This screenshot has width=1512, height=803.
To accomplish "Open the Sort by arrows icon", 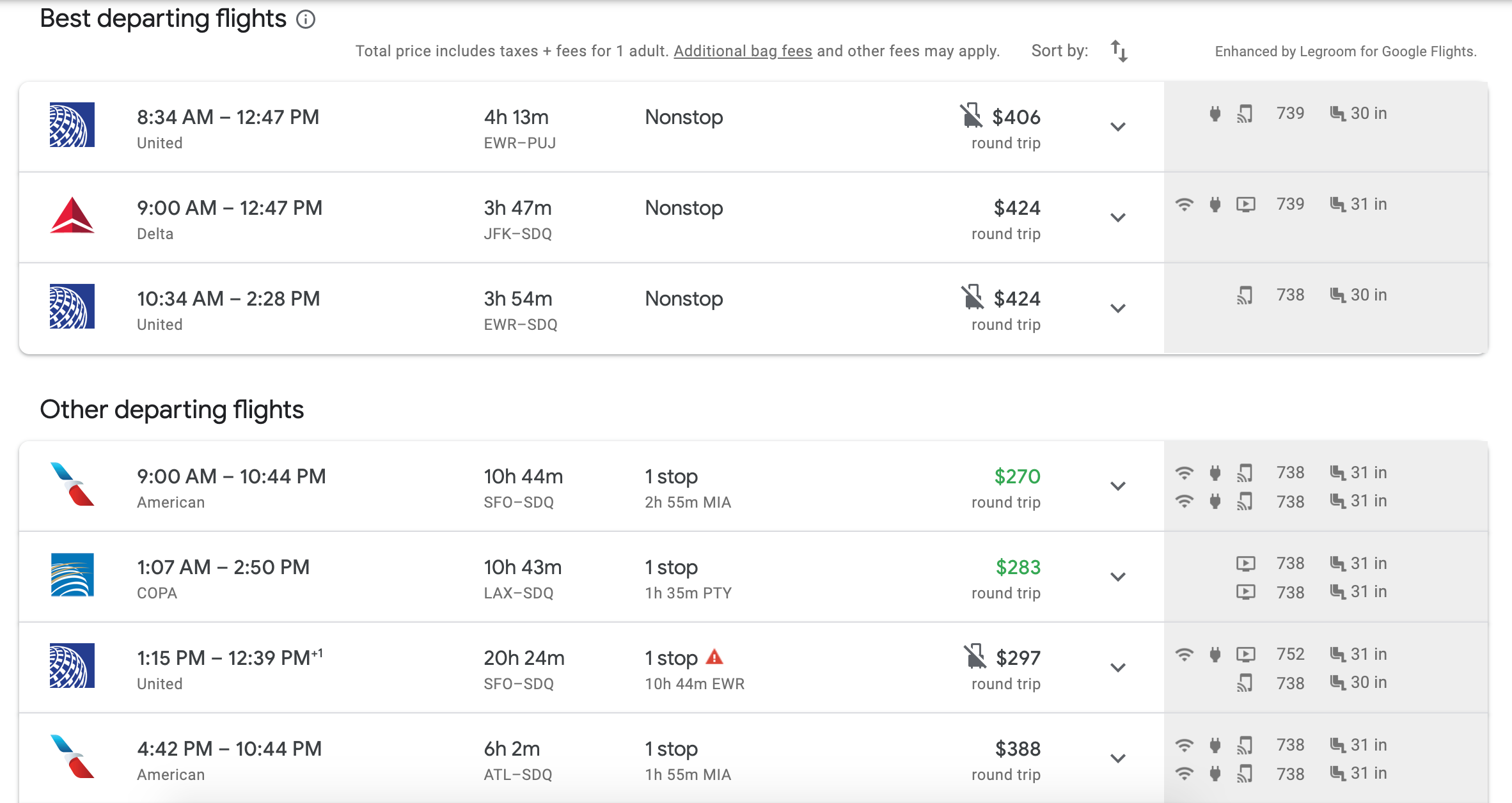I will (x=1119, y=51).
